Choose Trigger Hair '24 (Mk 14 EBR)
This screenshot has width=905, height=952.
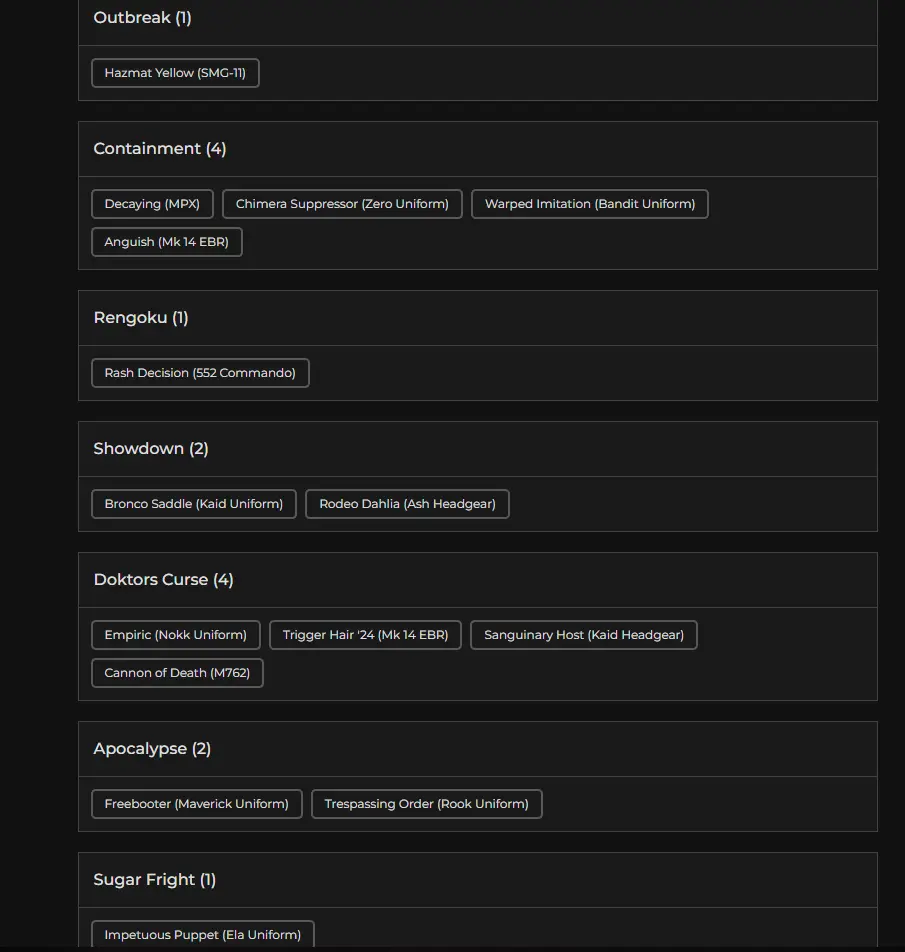365,635
